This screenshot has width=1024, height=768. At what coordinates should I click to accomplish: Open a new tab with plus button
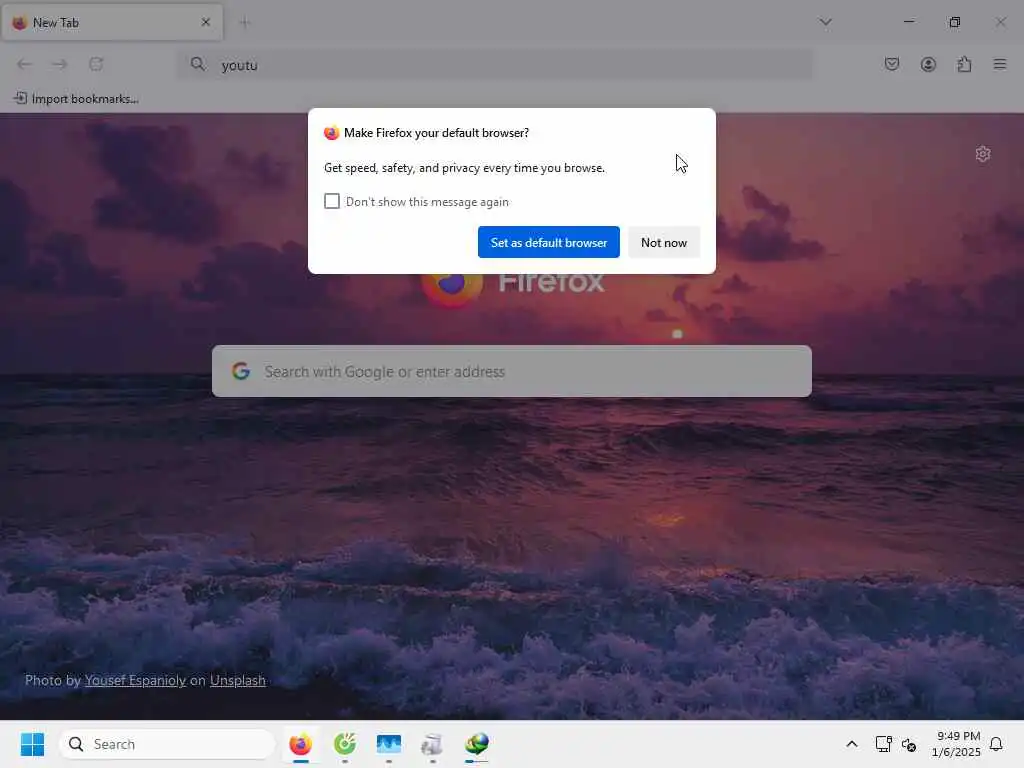coord(245,23)
